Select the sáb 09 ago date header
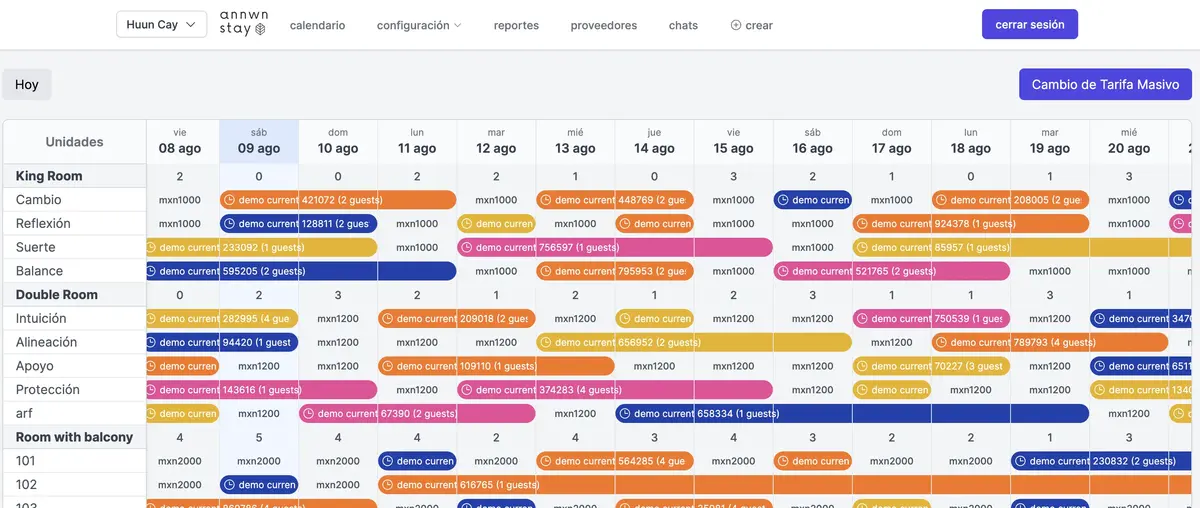1200x508 pixels. pyautogui.click(x=259, y=141)
